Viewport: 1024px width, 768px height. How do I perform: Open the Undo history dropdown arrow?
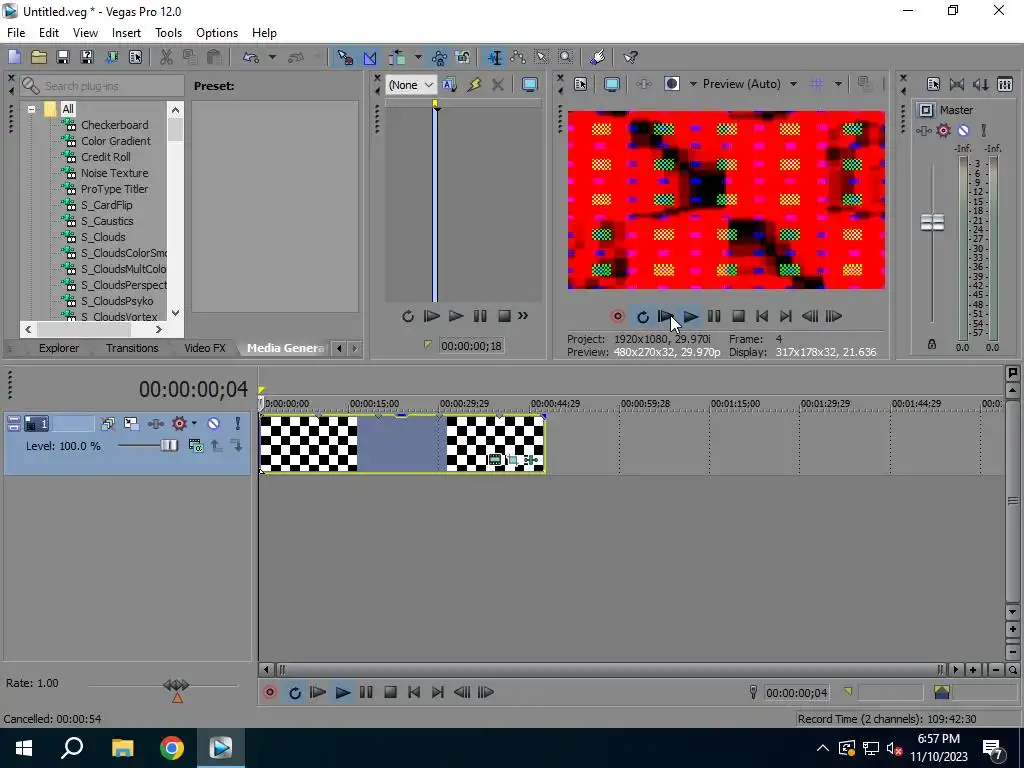[x=272, y=57]
